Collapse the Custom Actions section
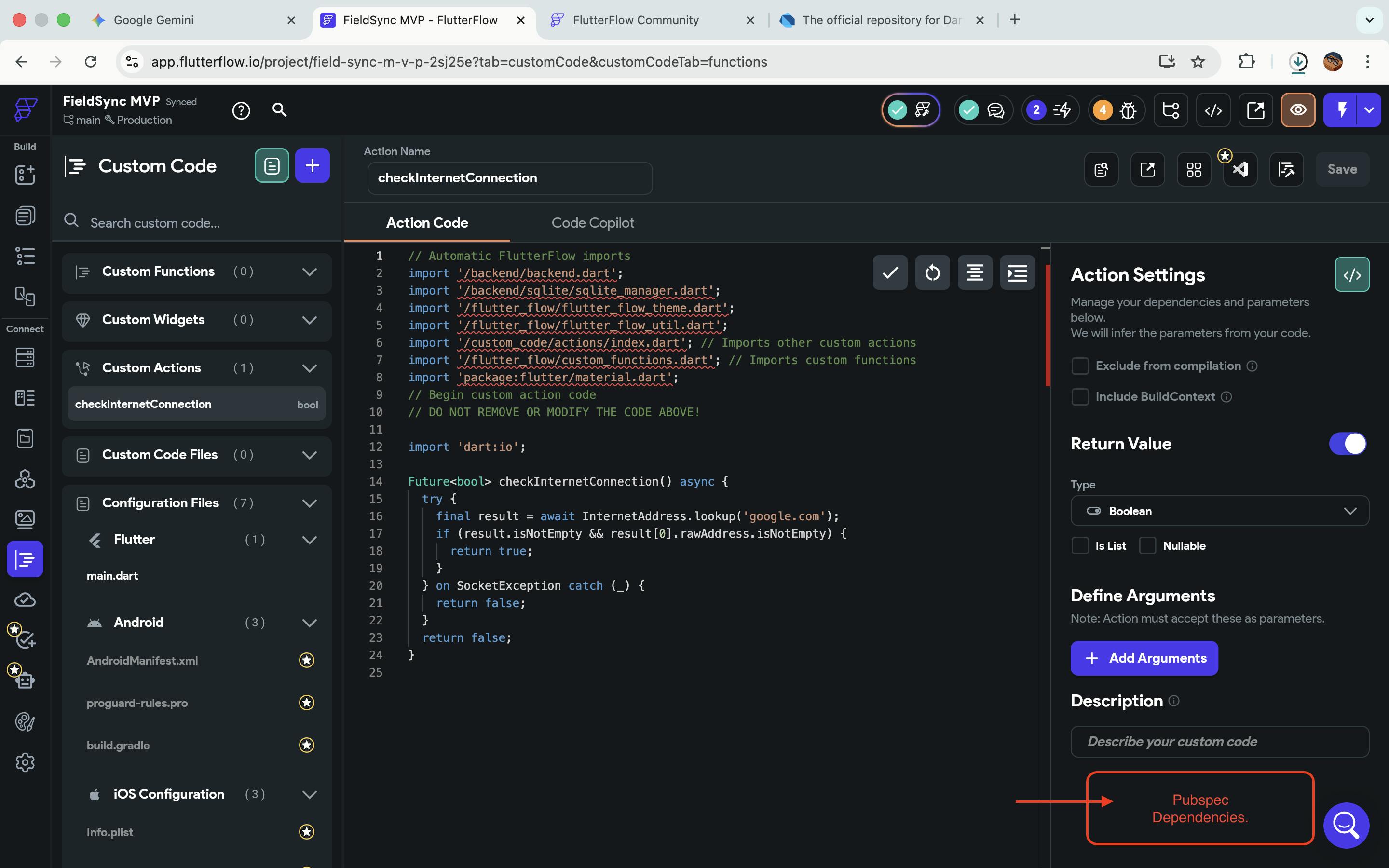Viewport: 1389px width, 868px height. pos(309,368)
